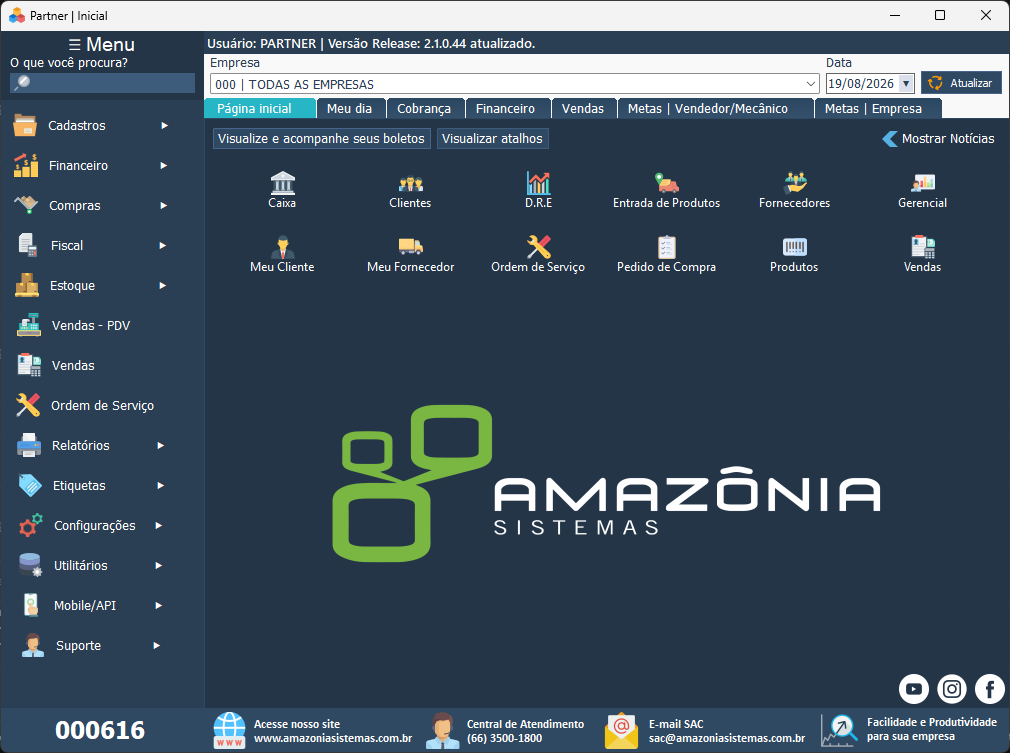This screenshot has height=753, width=1010.
Task: Switch to the Financeiro tab
Action: pos(508,108)
